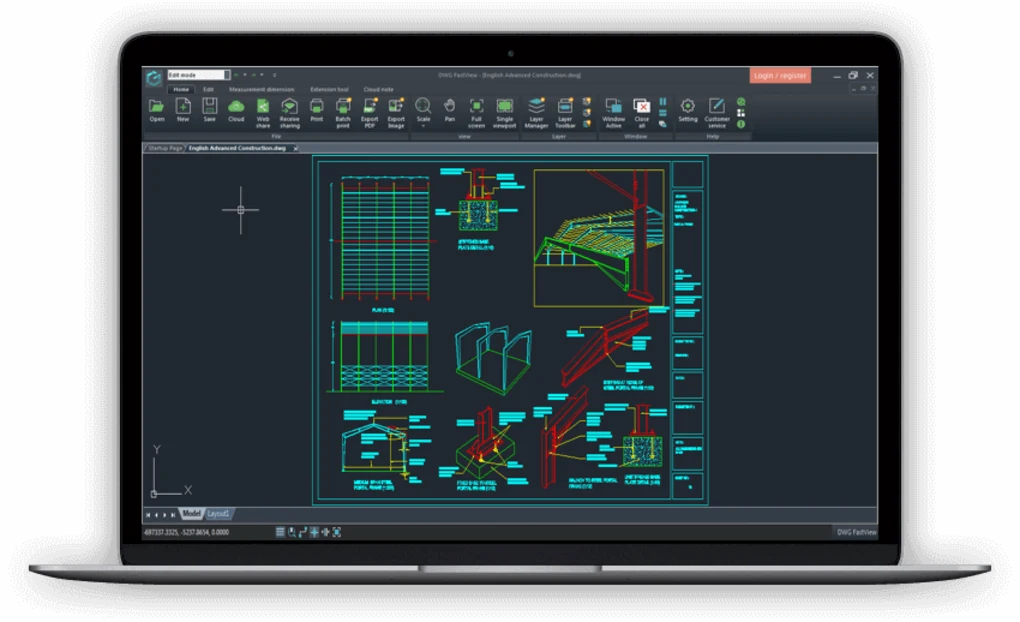Toggle Layer Toolbar visibility
This screenshot has width=1020, height=622.
(x=565, y=113)
